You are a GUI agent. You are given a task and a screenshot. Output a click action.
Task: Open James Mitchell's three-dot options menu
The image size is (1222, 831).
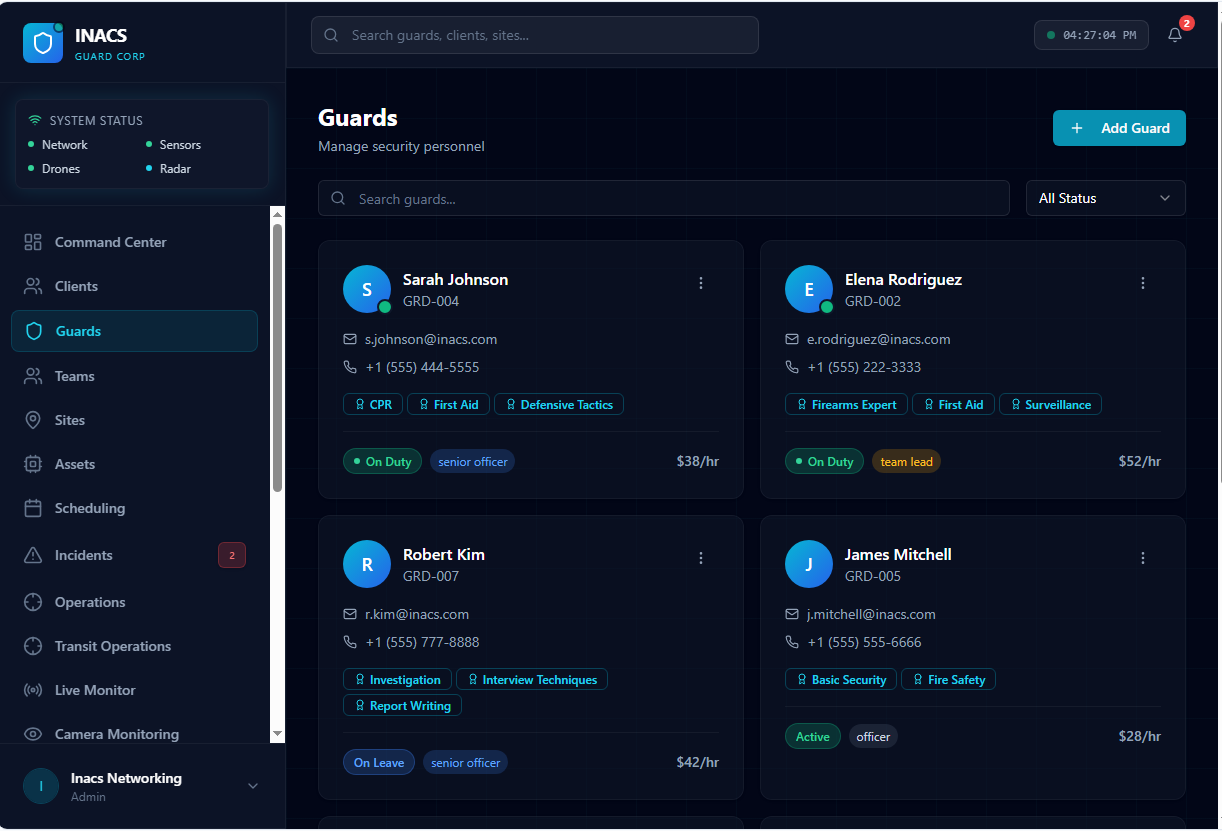pos(1143,558)
